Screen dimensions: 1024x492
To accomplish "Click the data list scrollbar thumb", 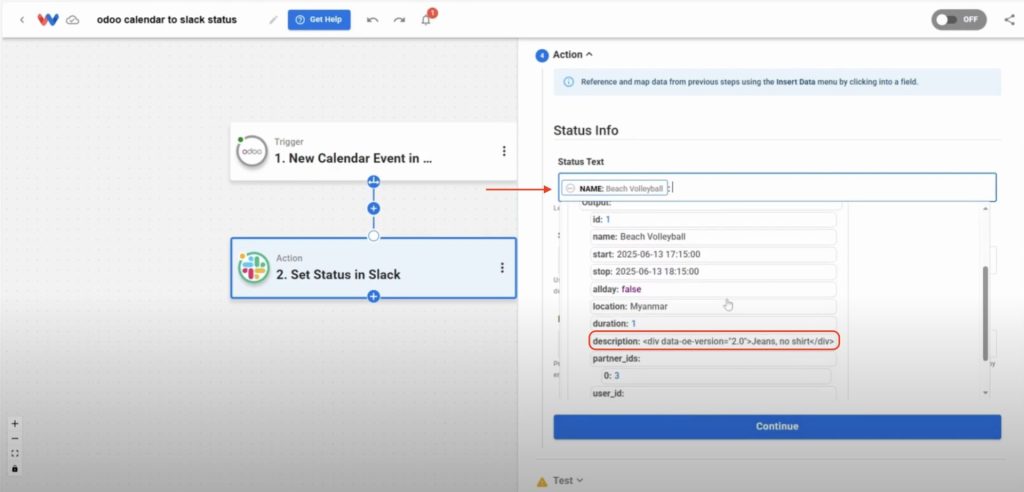I will point(985,314).
